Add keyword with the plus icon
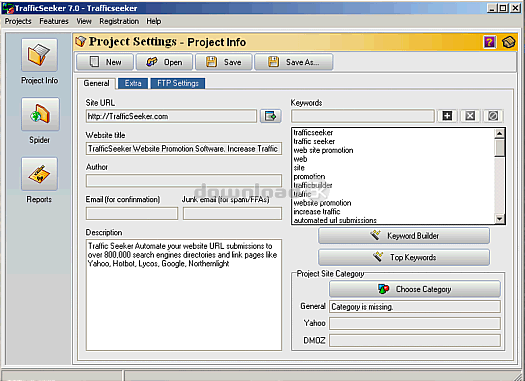525x381 pixels. (447, 116)
